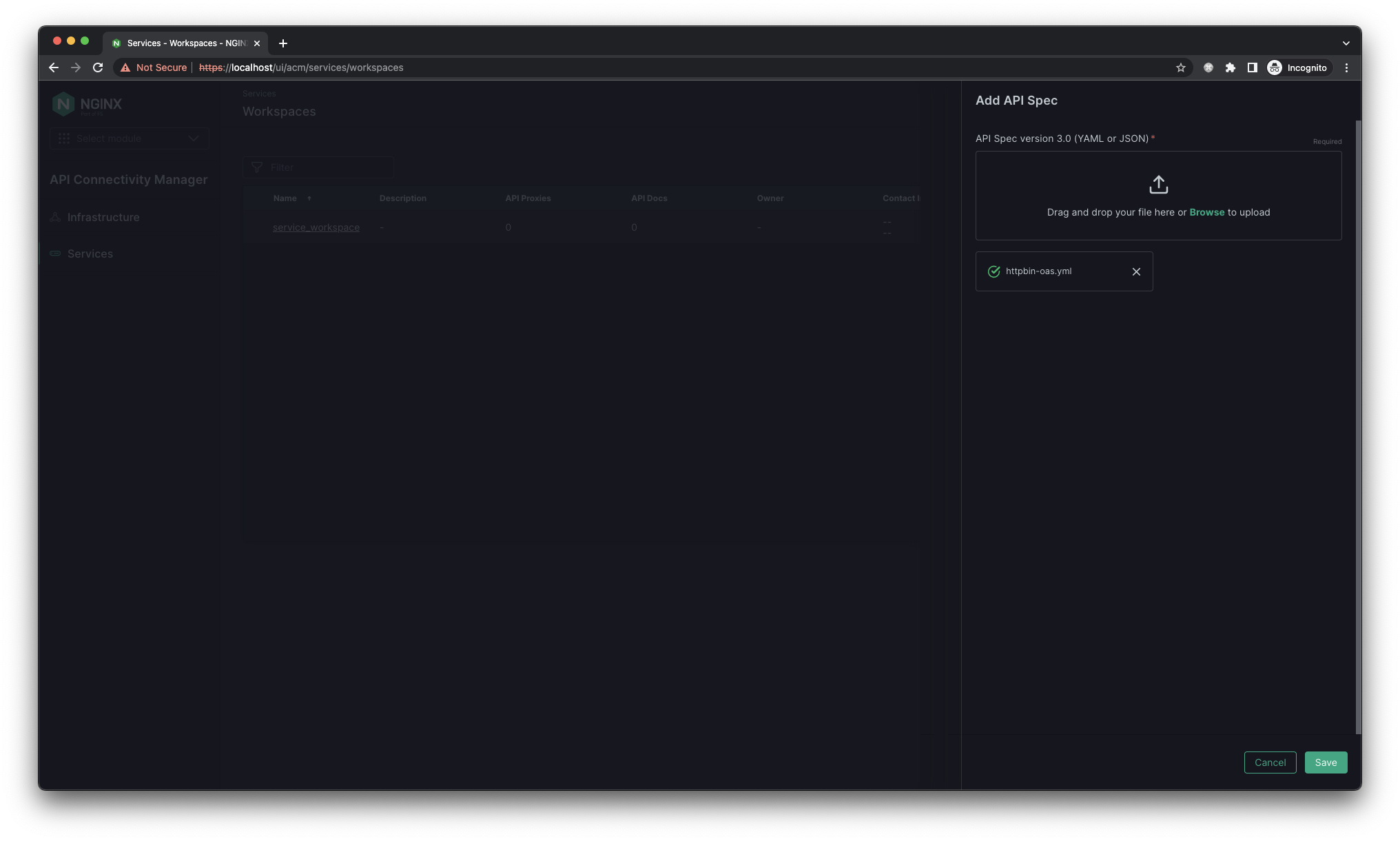Image resolution: width=1400 pixels, height=841 pixels.
Task: Open the Select module dropdown
Action: point(130,138)
